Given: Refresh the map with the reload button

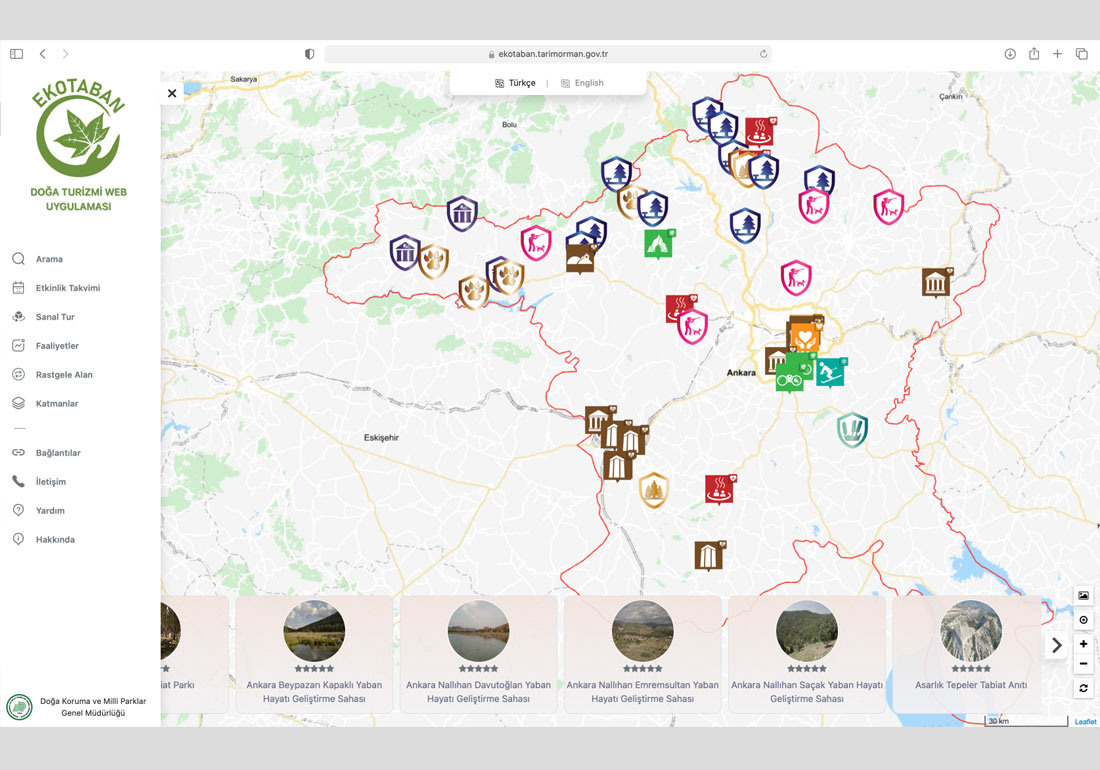Looking at the screenshot, I should point(1083,688).
